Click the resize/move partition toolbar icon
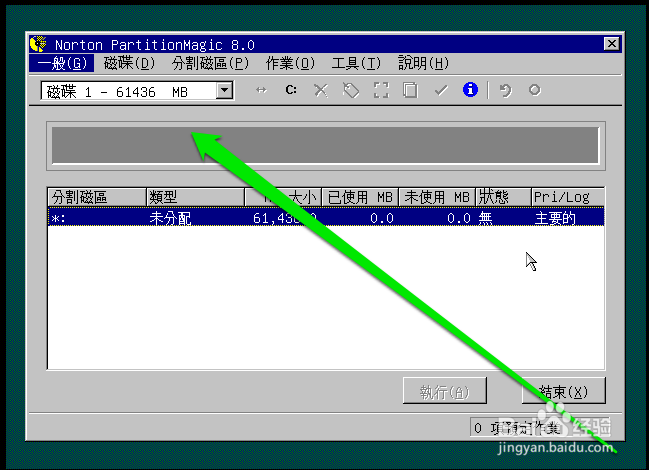Screen dimensions: 649x470 tap(261, 90)
